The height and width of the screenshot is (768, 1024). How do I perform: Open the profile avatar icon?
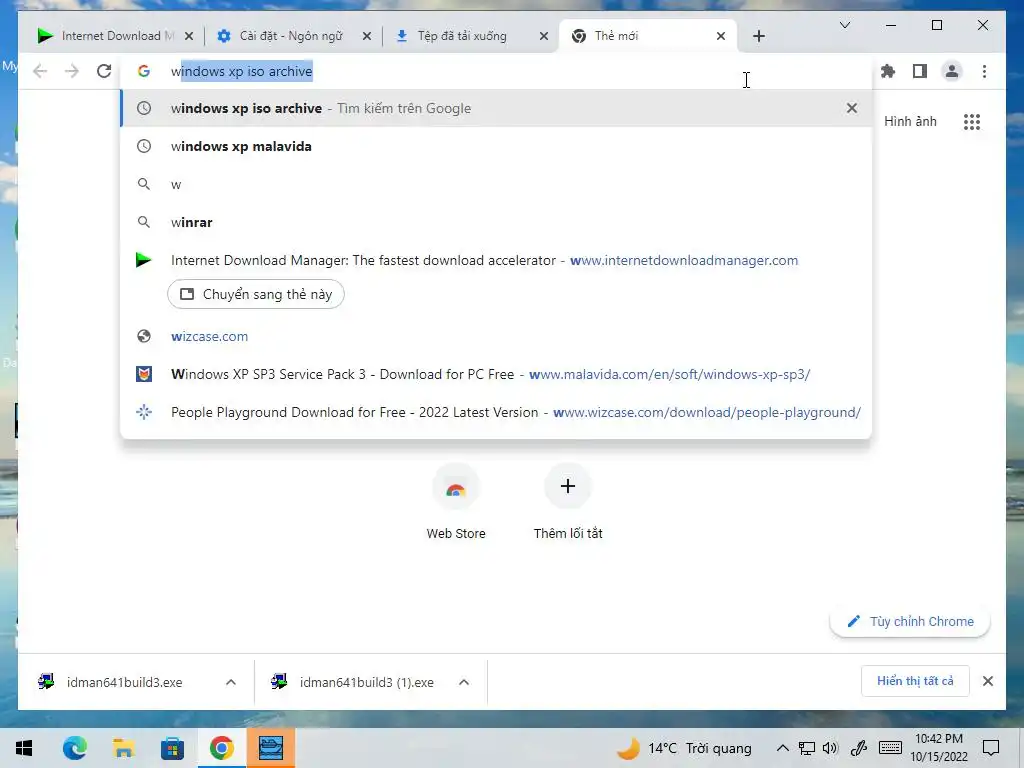(952, 71)
